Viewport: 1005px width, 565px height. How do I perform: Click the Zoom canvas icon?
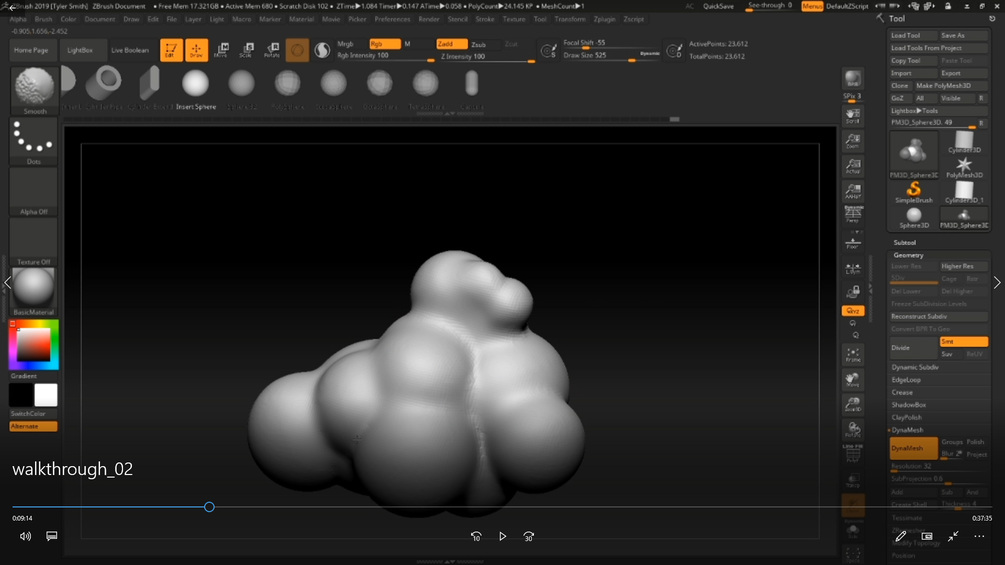click(x=852, y=141)
